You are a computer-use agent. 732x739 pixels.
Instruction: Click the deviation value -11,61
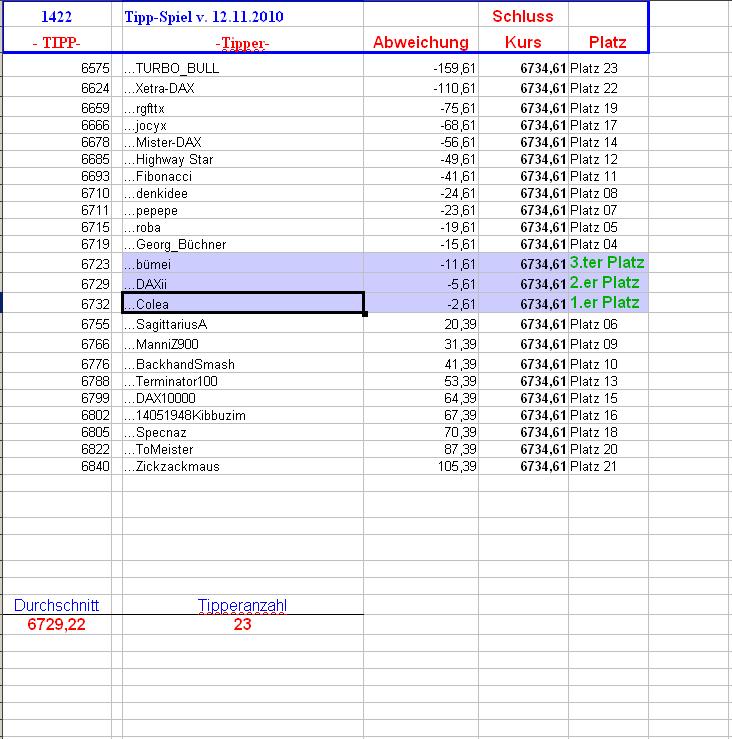pyautogui.click(x=458, y=264)
